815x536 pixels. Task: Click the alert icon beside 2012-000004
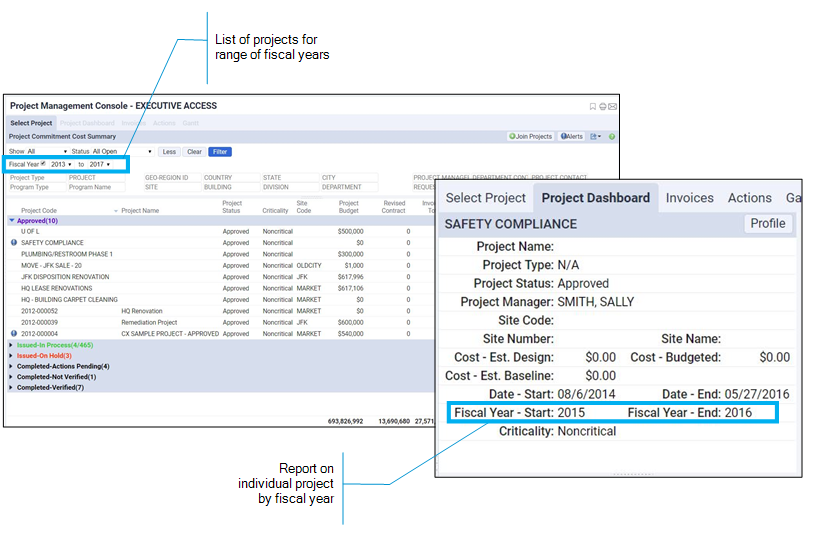point(14,334)
